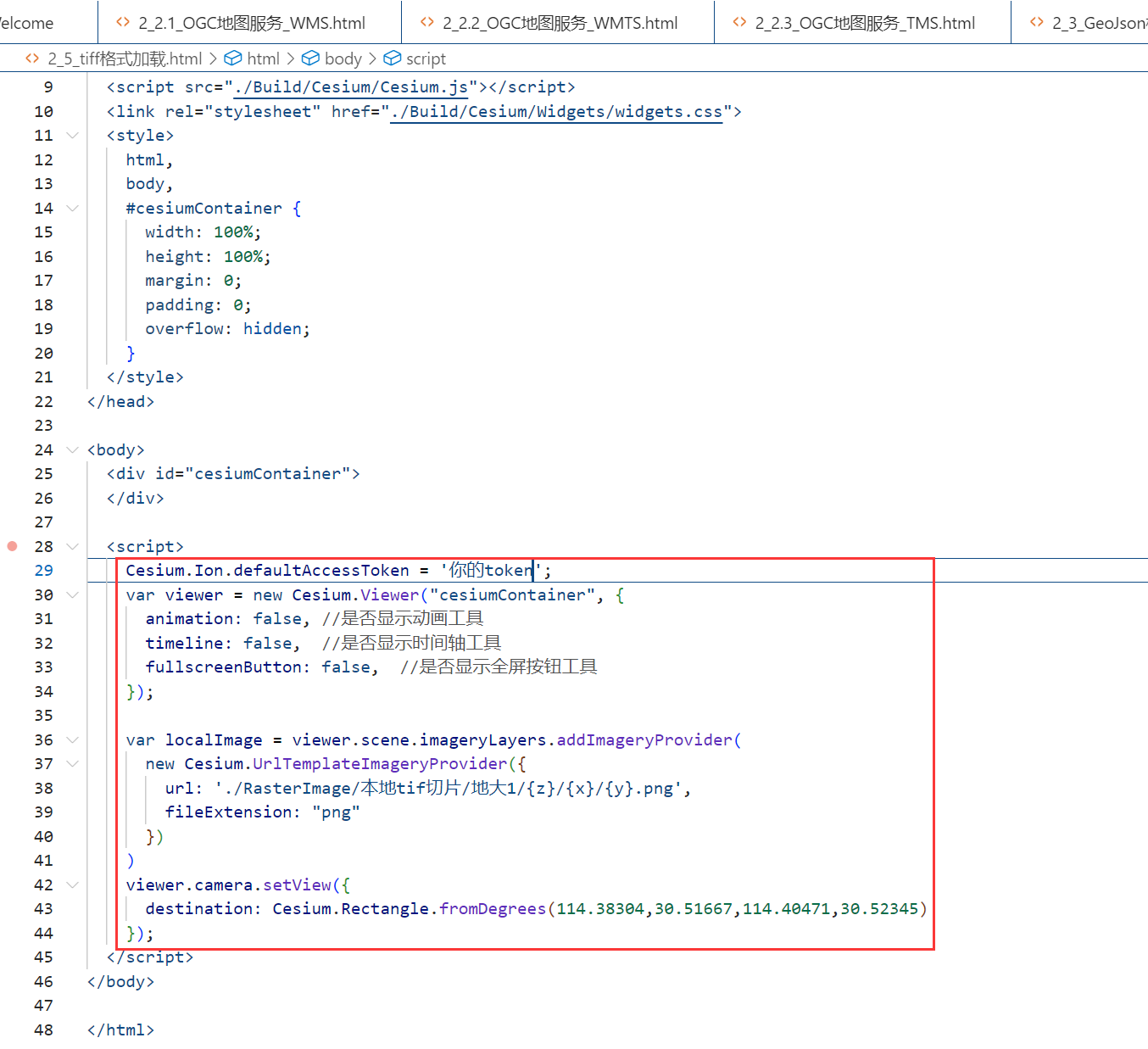This screenshot has height=1049, width=1148.
Task: Click 'width: 100%;' on line 15
Action: tap(203, 232)
